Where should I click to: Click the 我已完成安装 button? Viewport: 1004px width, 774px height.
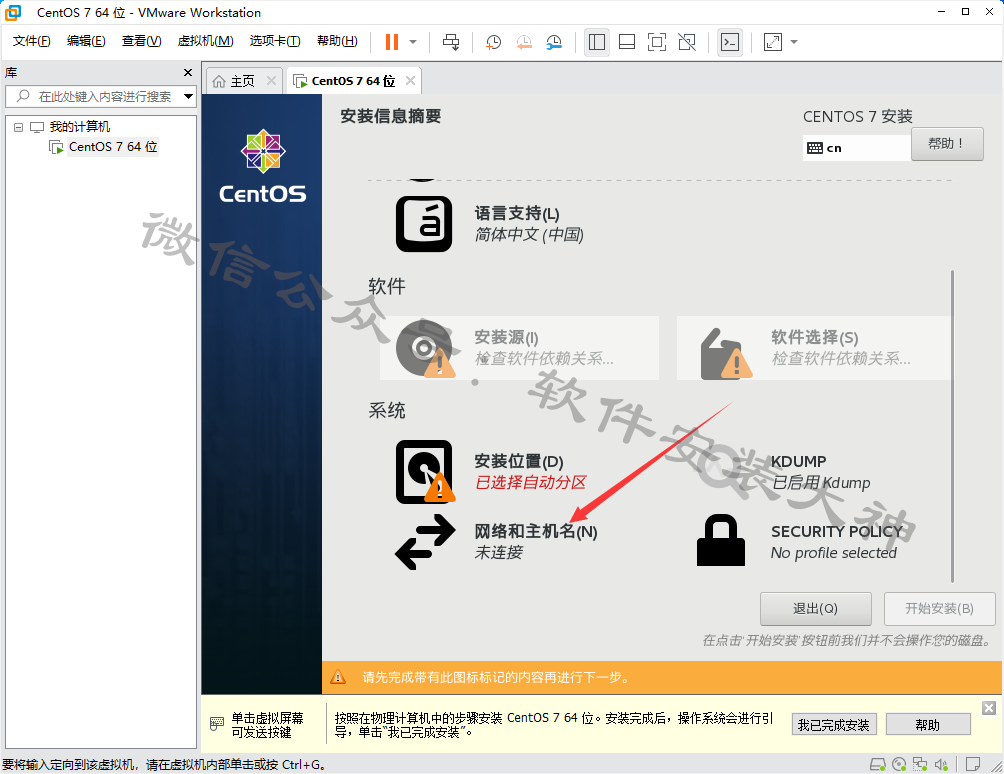(x=834, y=725)
